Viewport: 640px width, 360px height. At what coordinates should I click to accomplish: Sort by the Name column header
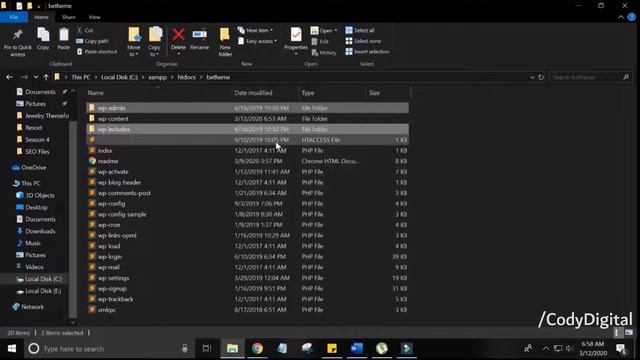click(x=158, y=93)
